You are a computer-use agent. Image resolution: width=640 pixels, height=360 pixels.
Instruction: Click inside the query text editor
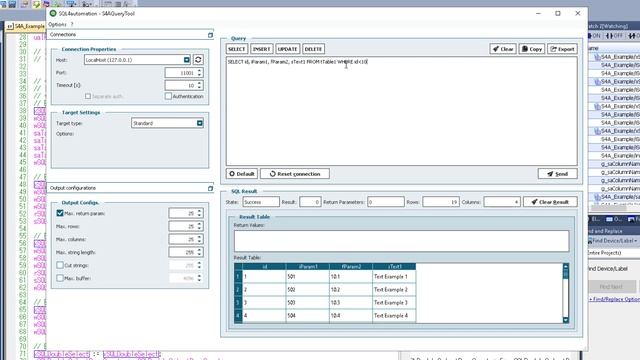[402, 111]
